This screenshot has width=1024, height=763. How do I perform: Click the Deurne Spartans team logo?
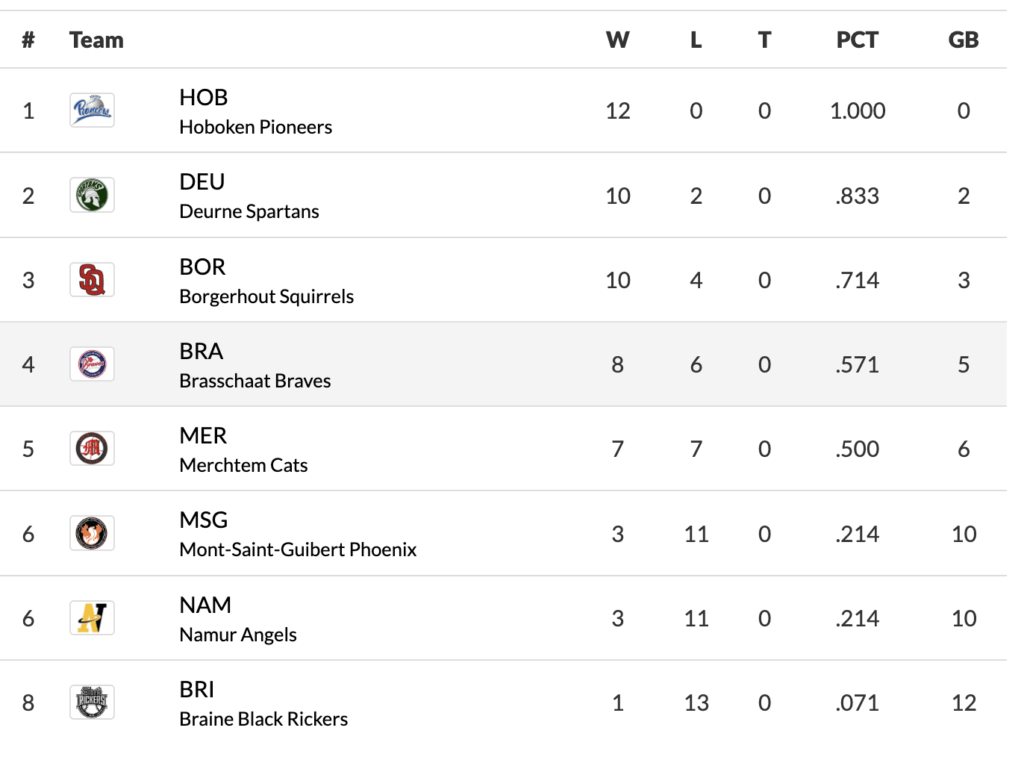[x=92, y=195]
